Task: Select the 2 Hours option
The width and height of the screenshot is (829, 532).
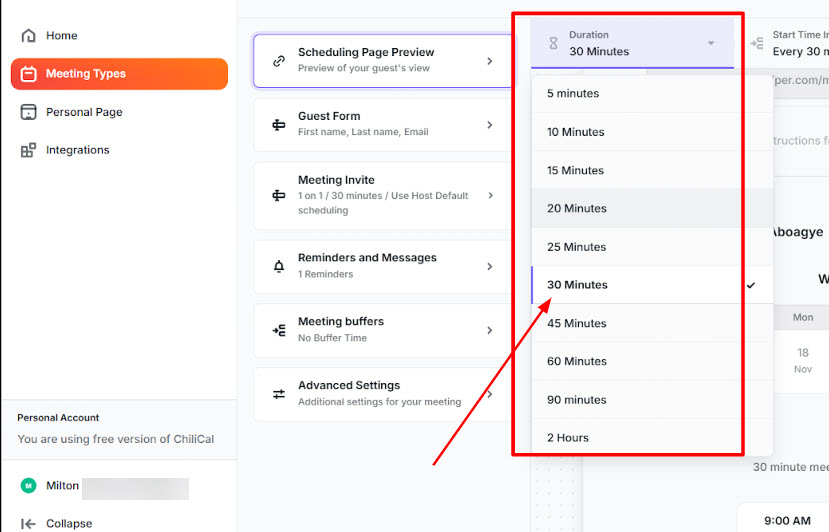Action: pos(567,438)
